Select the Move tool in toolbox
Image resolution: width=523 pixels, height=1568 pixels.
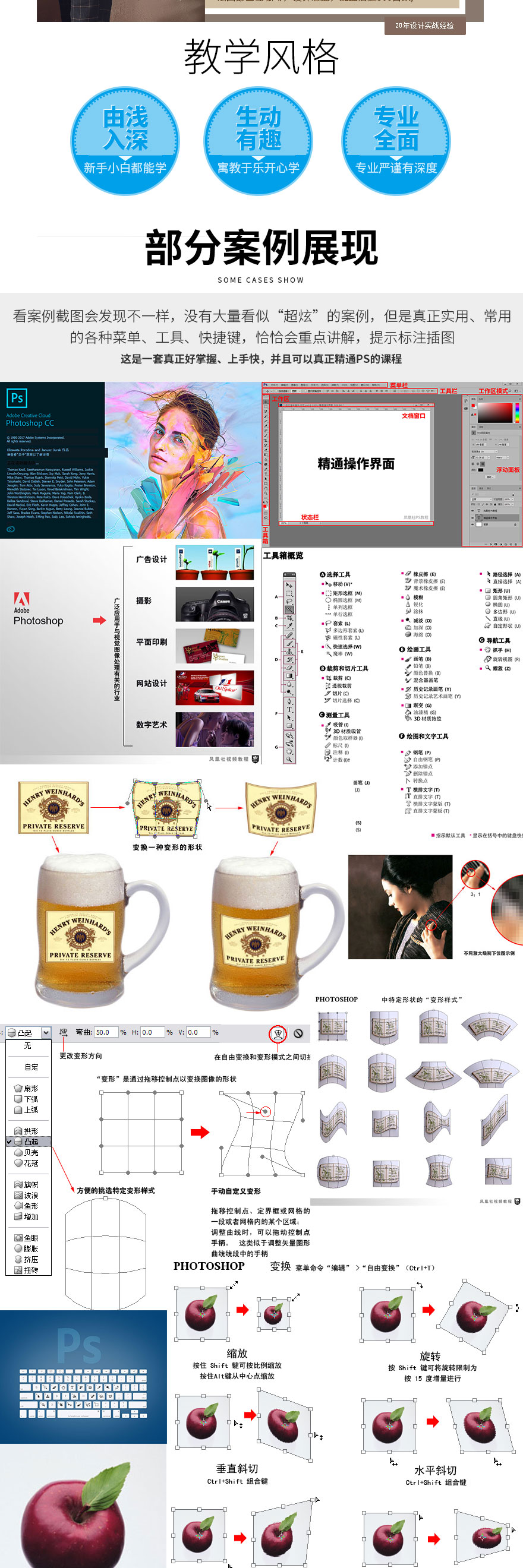(x=289, y=585)
